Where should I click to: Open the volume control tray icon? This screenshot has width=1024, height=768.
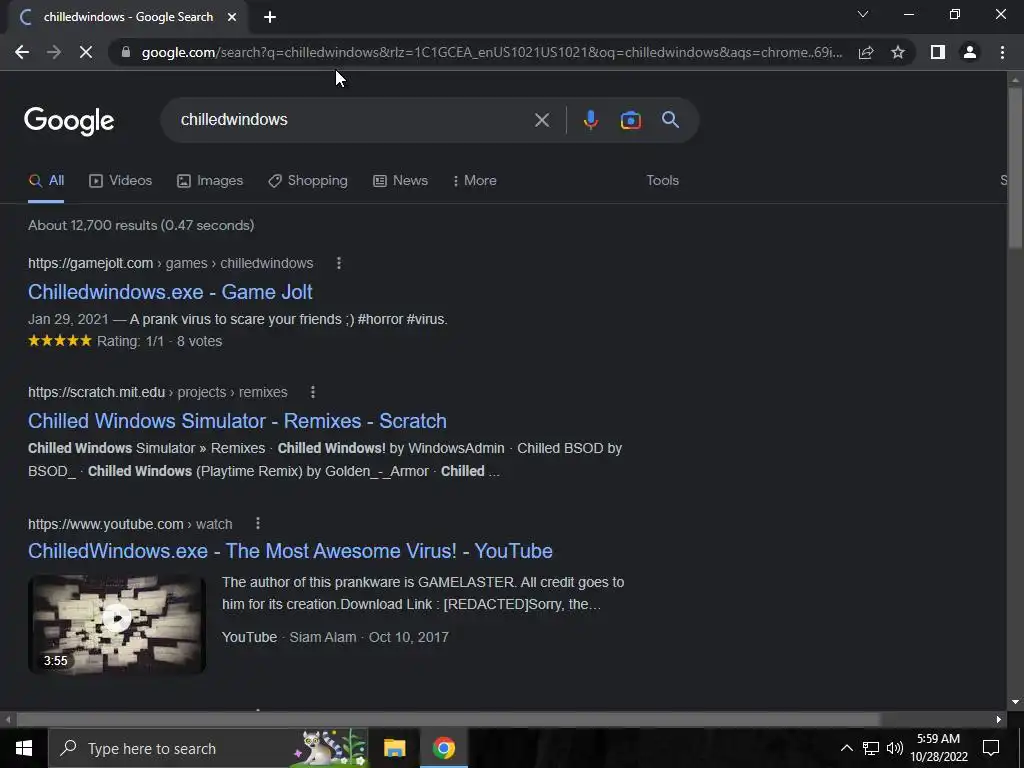click(x=895, y=748)
